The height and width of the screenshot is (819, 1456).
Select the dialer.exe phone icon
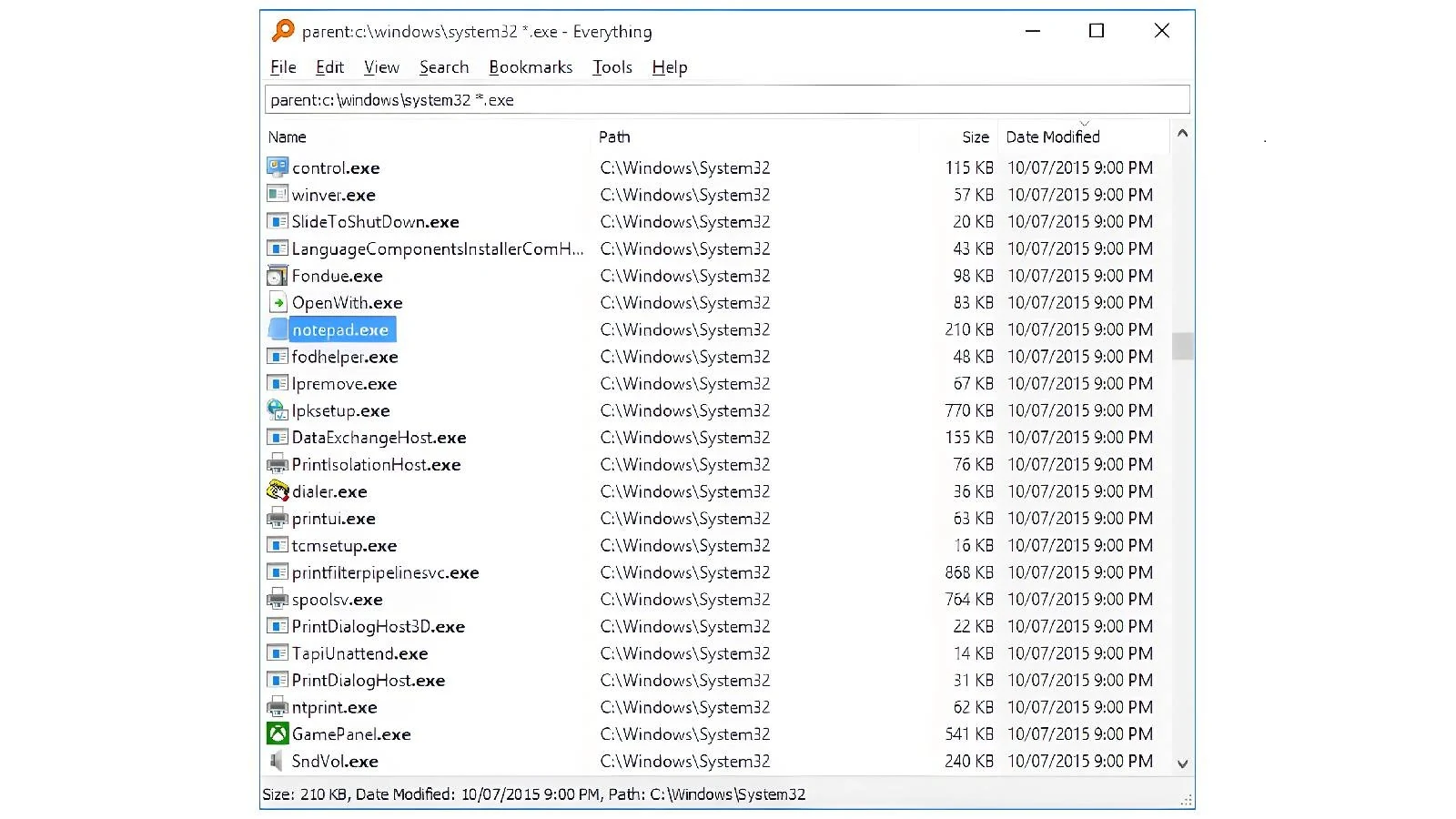click(278, 491)
